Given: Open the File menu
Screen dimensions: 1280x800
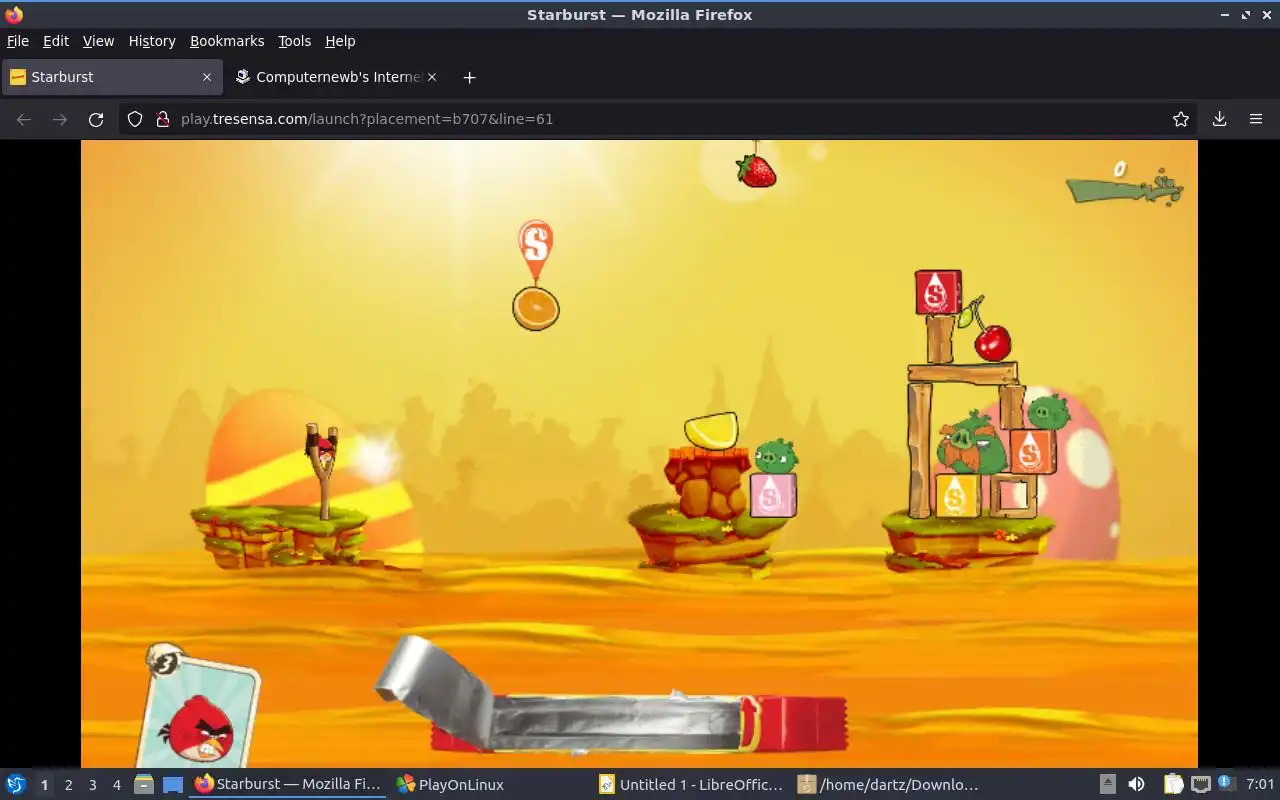Looking at the screenshot, I should click(18, 41).
